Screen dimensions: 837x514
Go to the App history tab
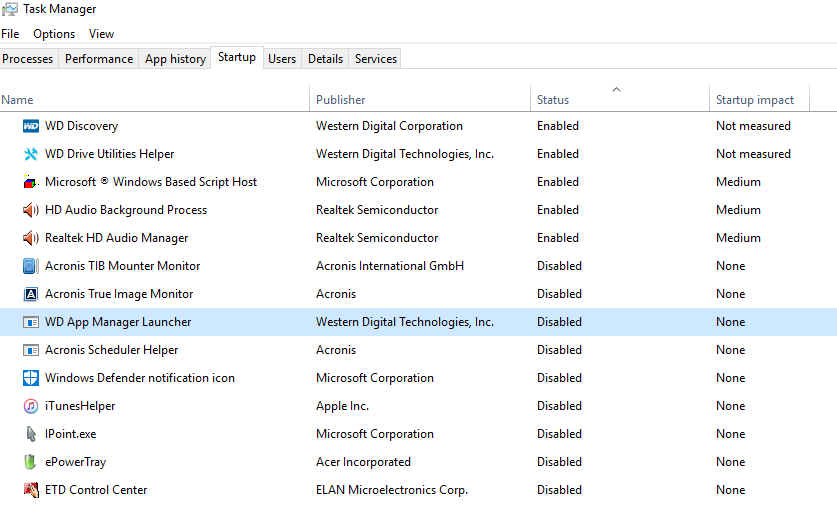pos(175,59)
